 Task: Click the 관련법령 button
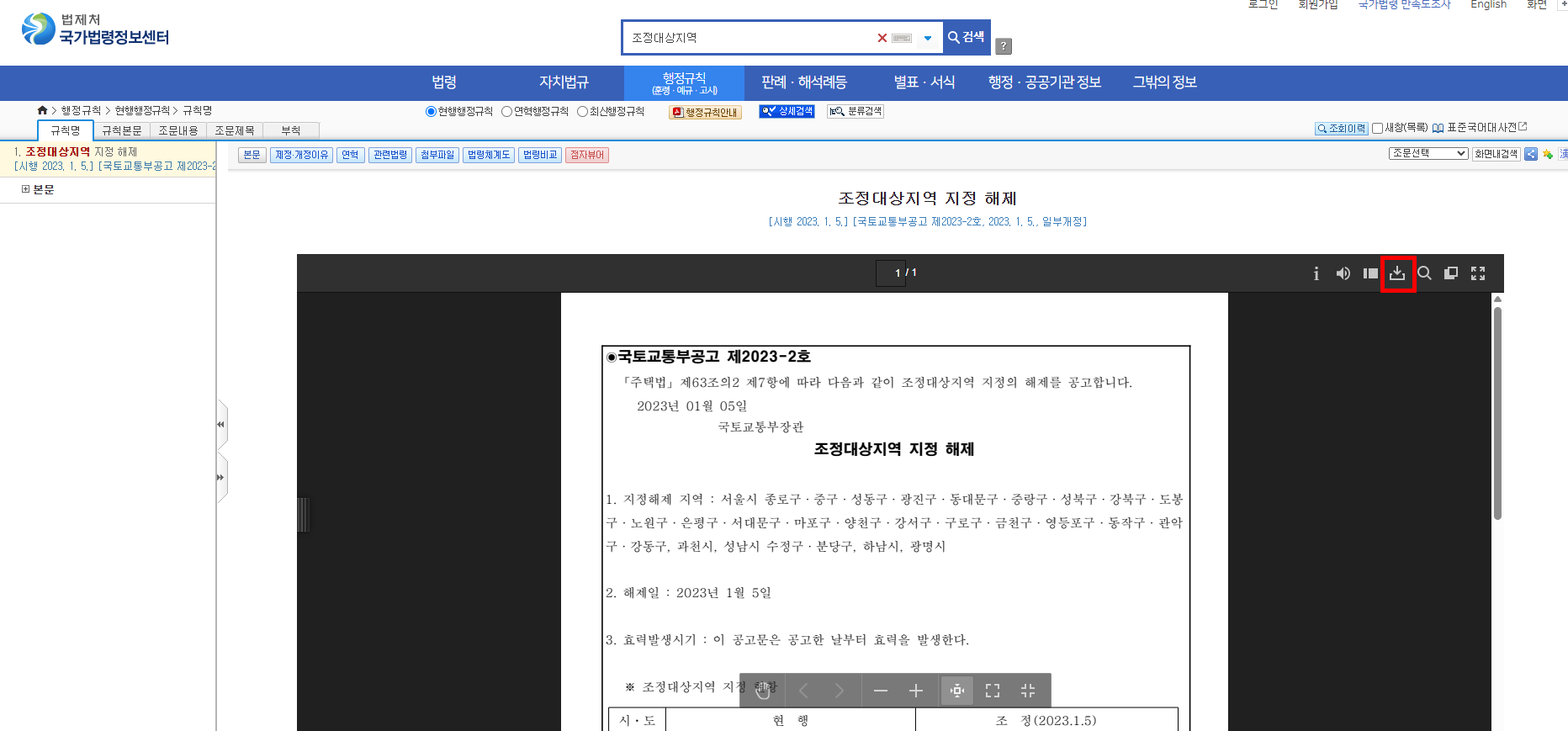click(390, 155)
